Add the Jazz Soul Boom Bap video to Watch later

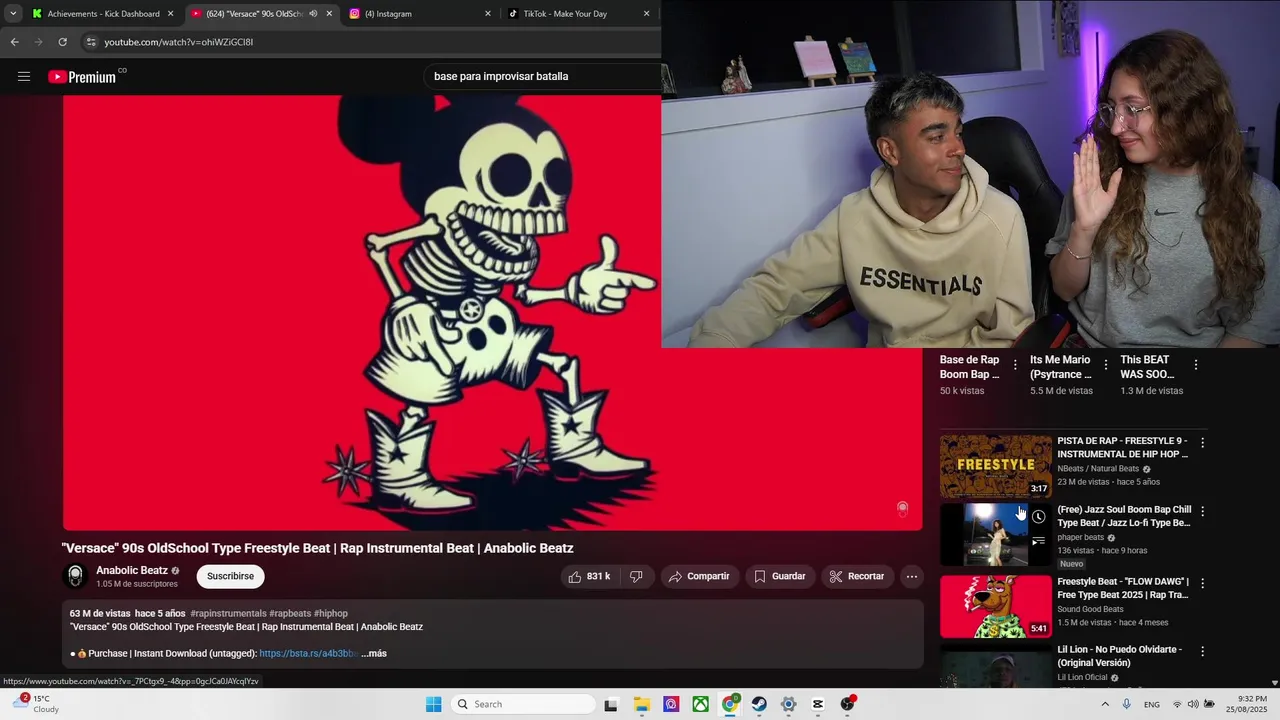click(1039, 517)
